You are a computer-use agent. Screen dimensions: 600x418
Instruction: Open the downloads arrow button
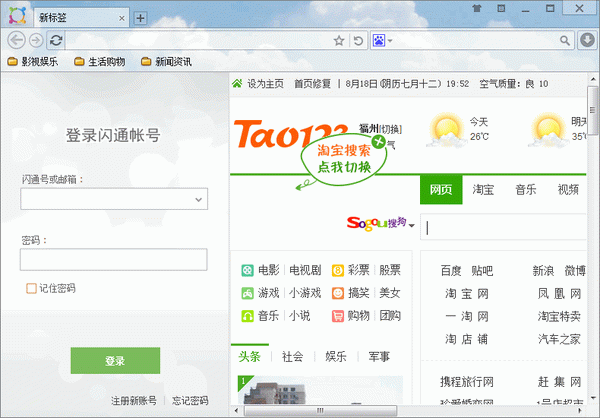click(587, 40)
